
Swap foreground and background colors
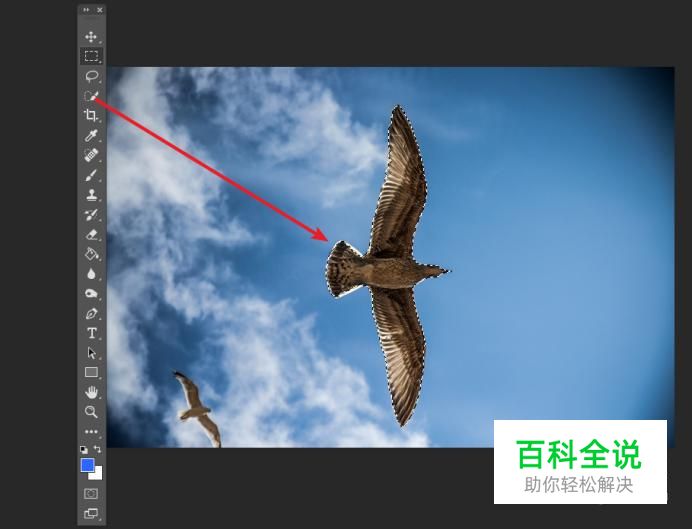click(x=98, y=449)
